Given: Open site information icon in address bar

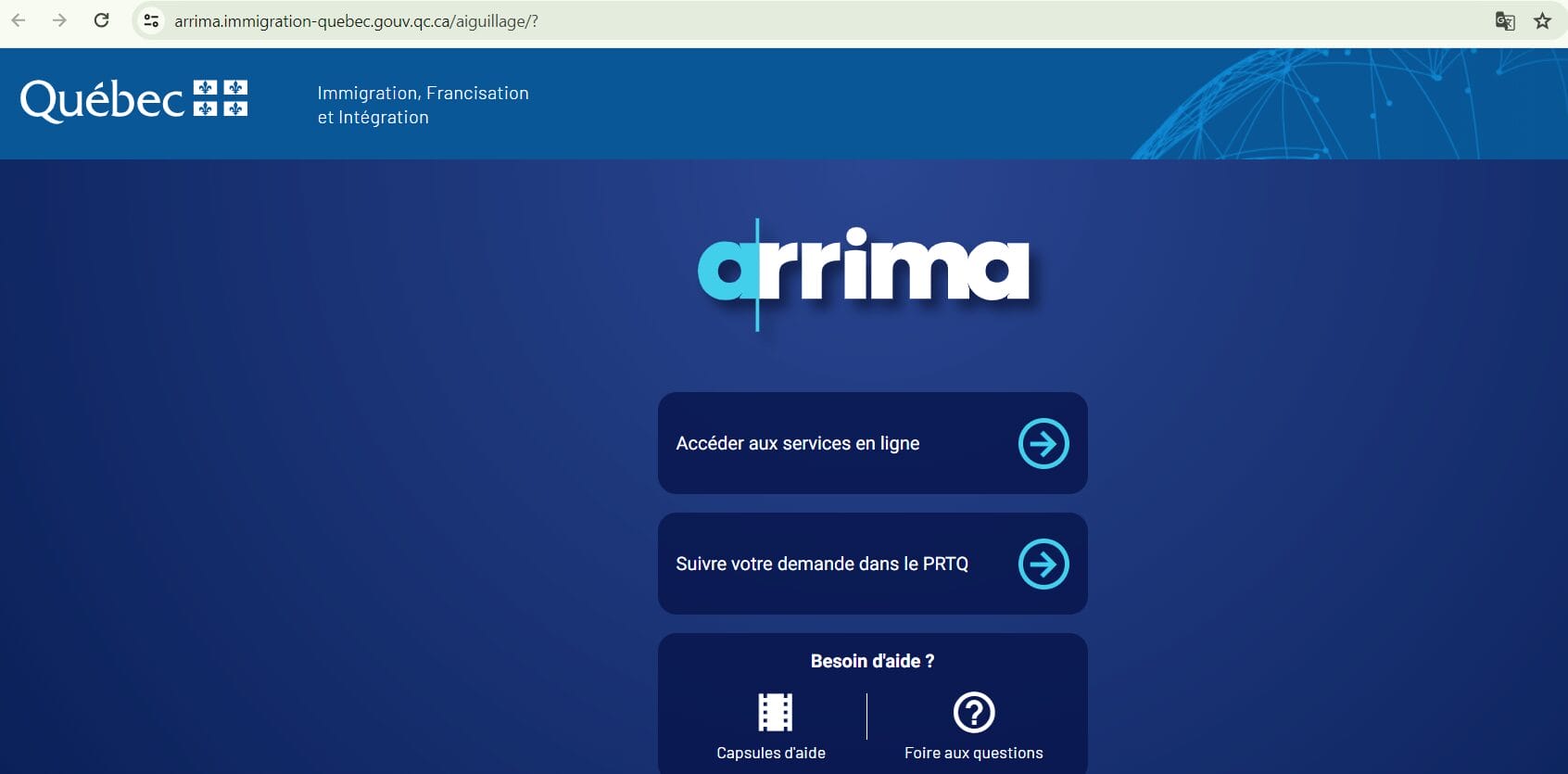Looking at the screenshot, I should click(x=151, y=20).
